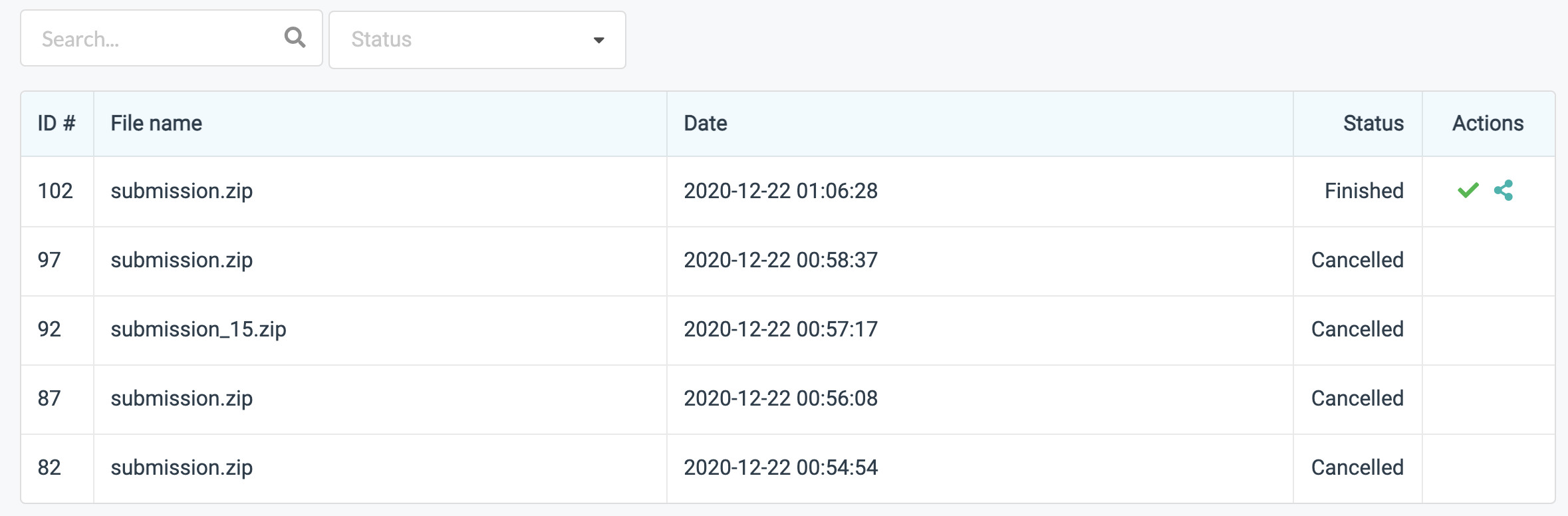Click the Status column header
Image resolution: width=1568 pixels, height=516 pixels.
[x=1372, y=123]
